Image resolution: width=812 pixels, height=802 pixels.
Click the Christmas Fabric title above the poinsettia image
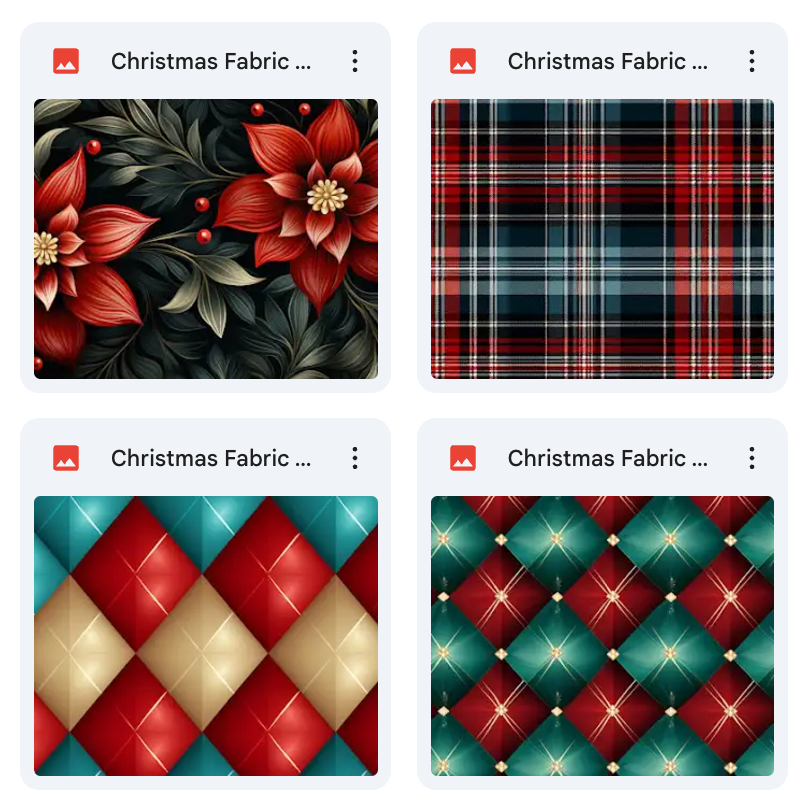click(211, 61)
